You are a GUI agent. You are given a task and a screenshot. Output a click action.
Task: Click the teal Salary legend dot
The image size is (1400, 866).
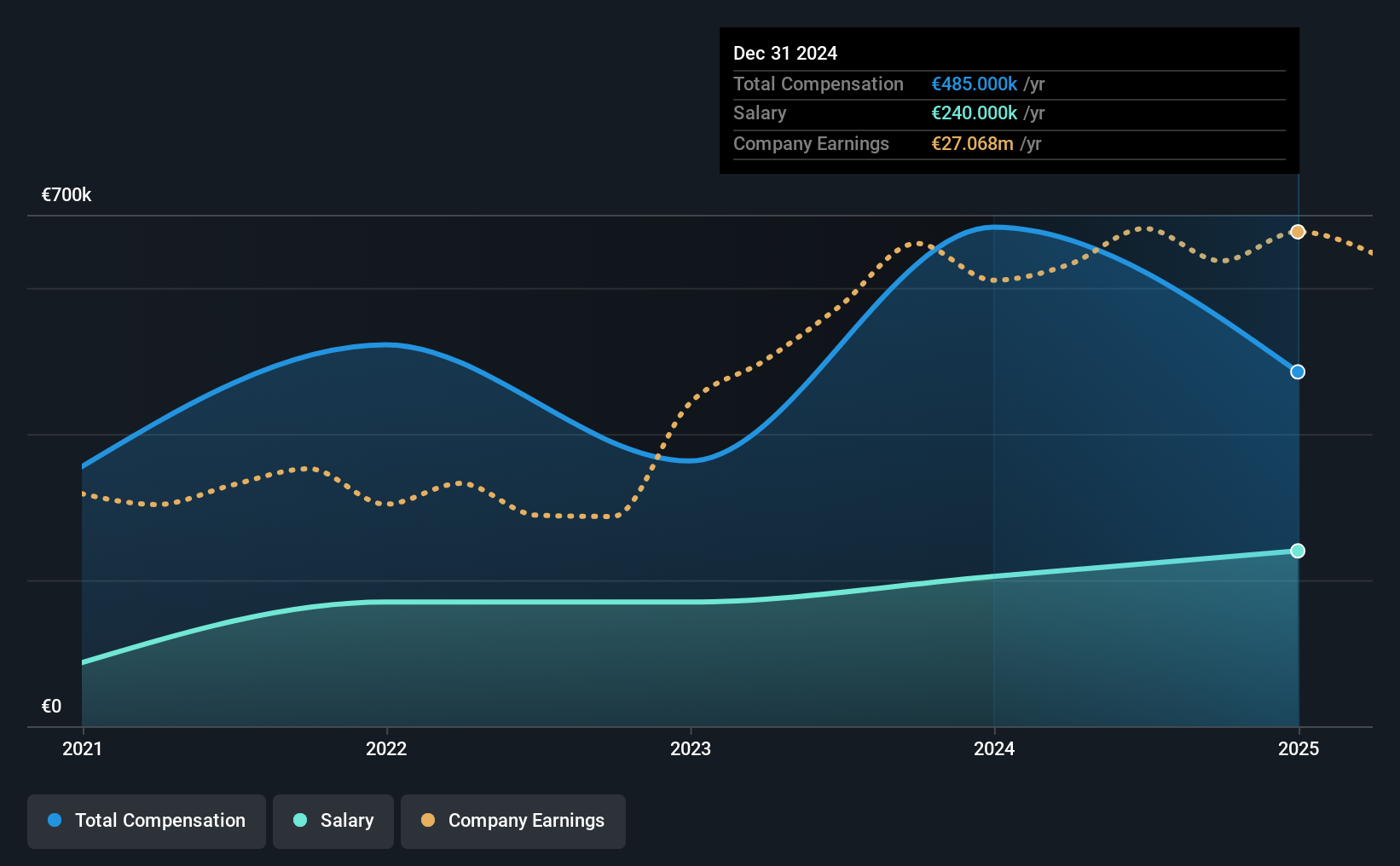[300, 820]
